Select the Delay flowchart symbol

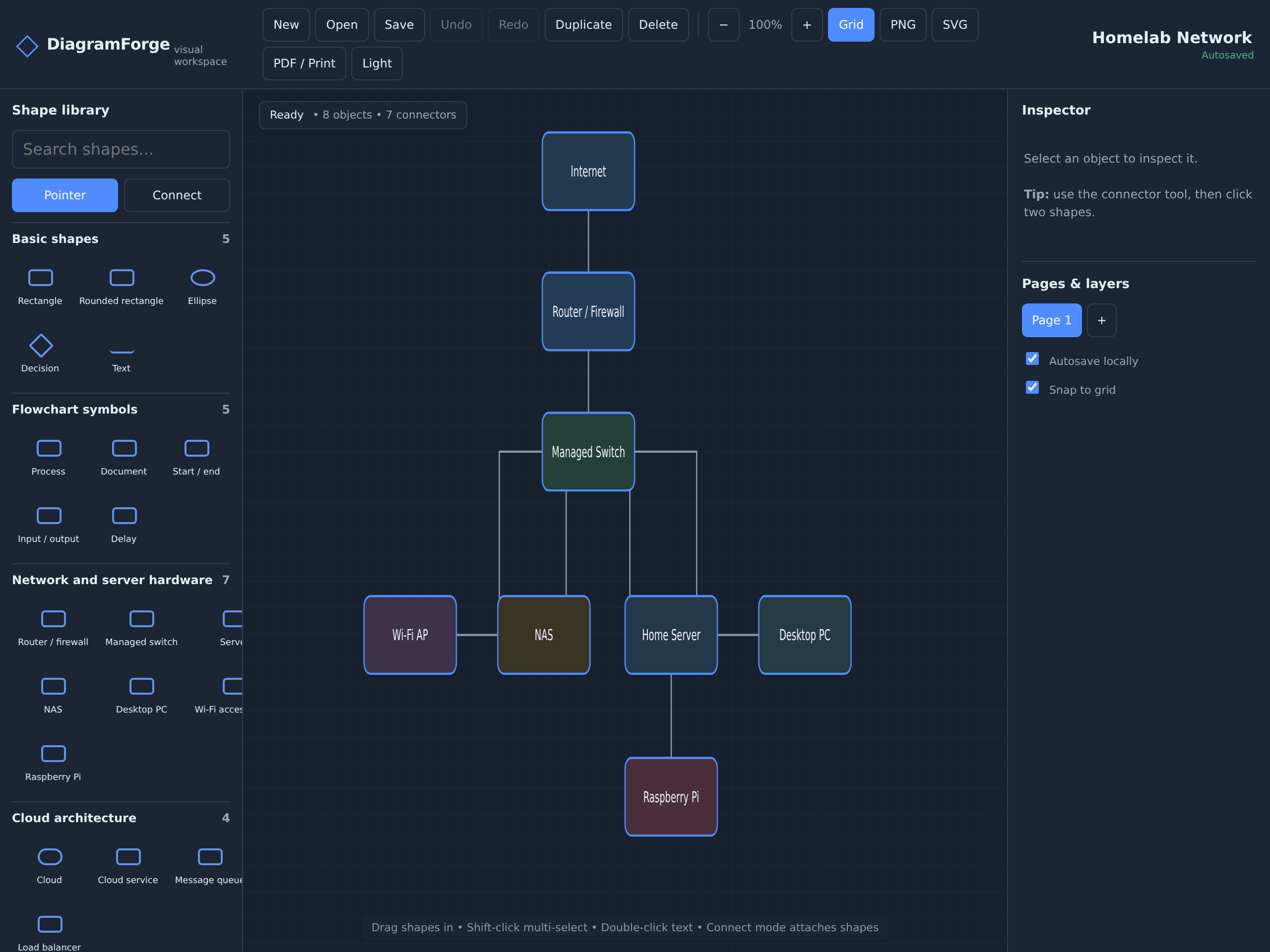click(124, 516)
